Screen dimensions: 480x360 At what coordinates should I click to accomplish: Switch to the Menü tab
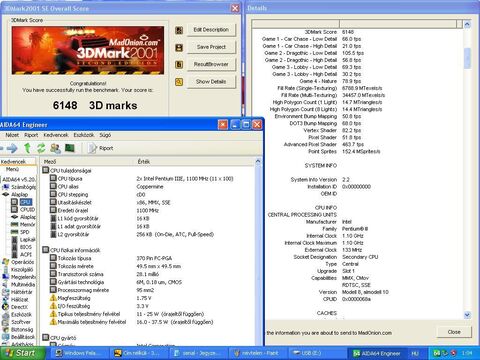[x=12, y=169]
